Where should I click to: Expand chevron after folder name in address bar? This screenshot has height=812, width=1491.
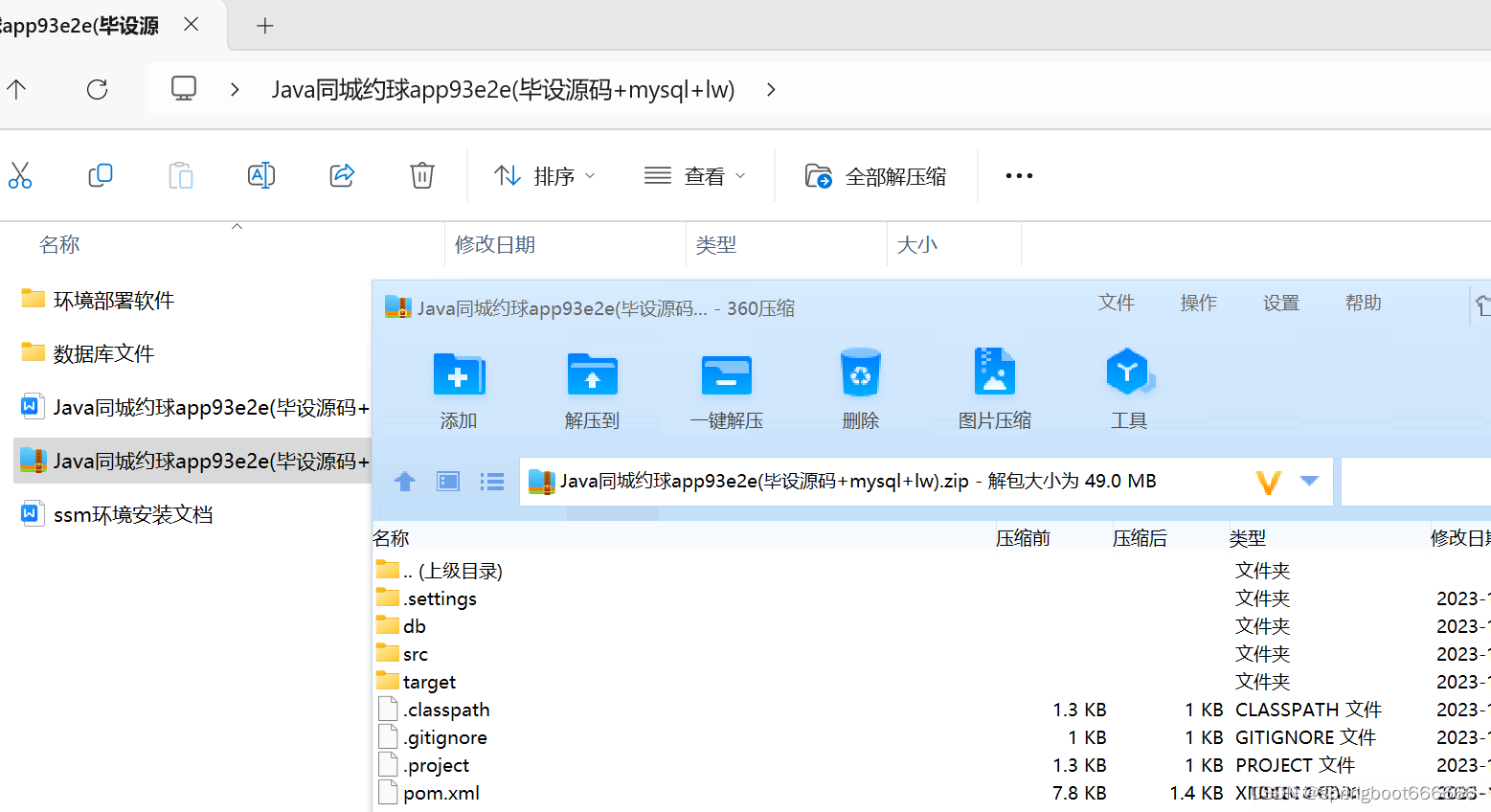pyautogui.click(x=771, y=90)
